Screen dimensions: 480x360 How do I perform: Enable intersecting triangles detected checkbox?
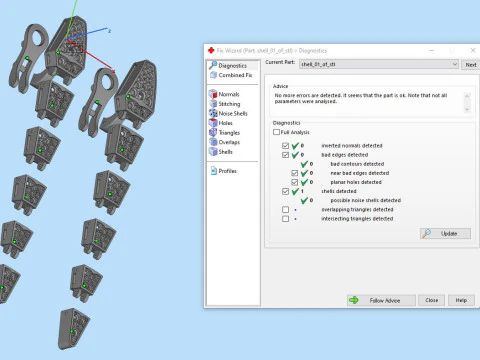(285, 219)
